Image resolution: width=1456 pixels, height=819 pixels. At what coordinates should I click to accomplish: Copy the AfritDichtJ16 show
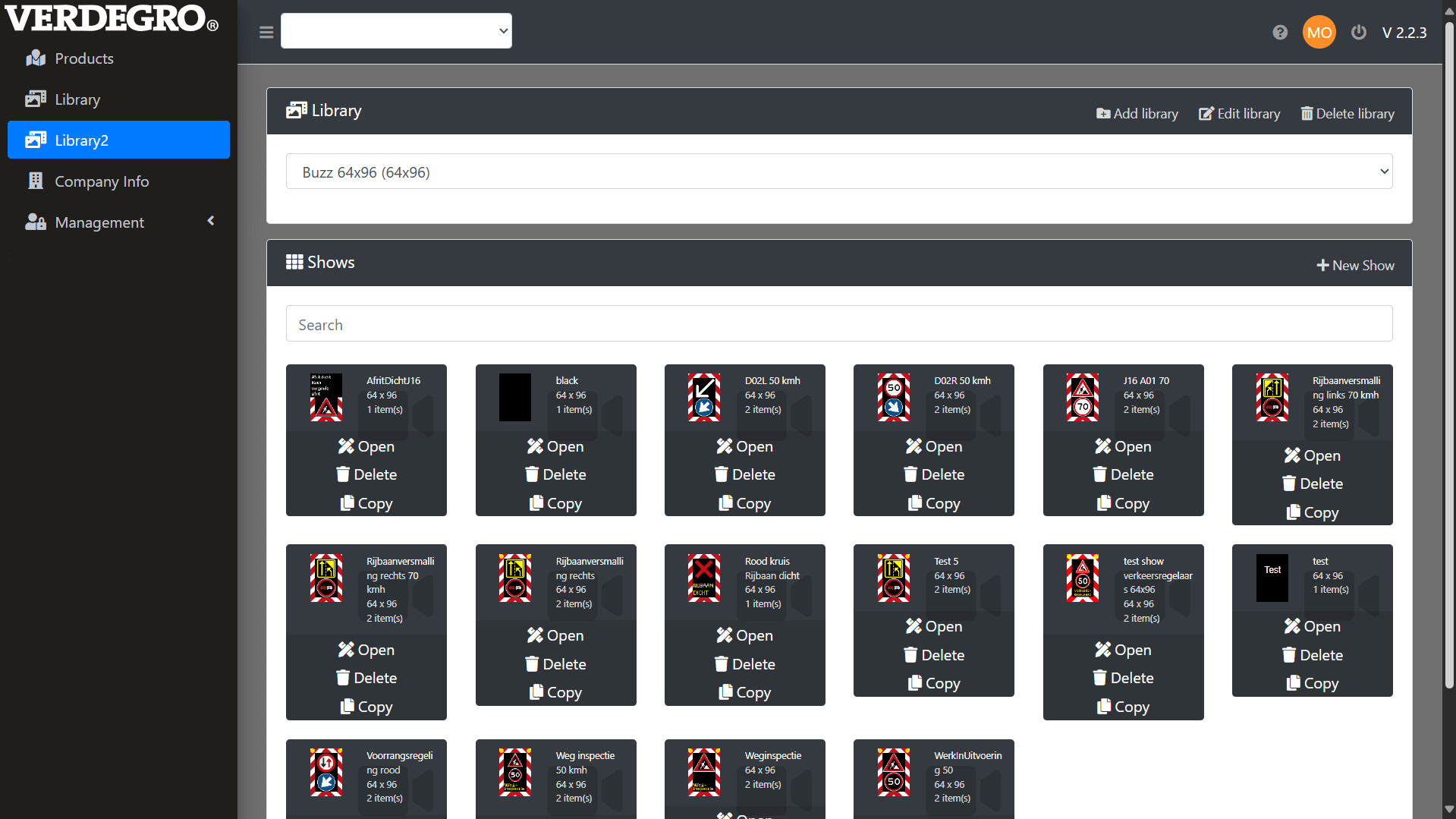point(366,503)
